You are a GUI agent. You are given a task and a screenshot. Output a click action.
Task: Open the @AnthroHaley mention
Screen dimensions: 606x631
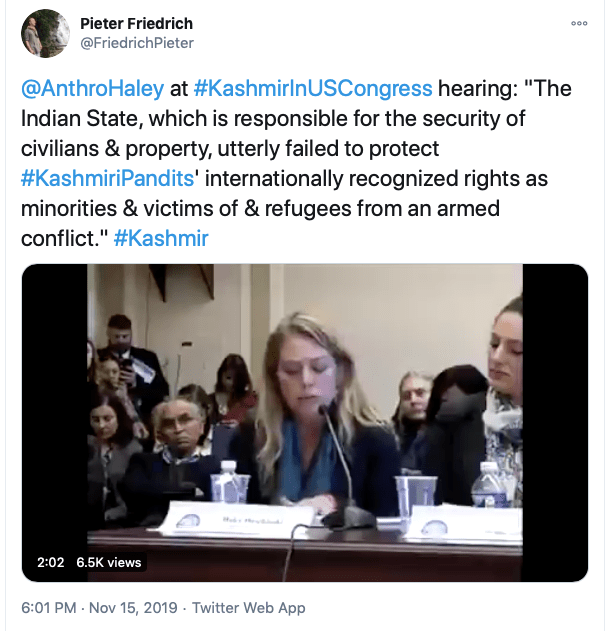pyautogui.click(x=93, y=89)
